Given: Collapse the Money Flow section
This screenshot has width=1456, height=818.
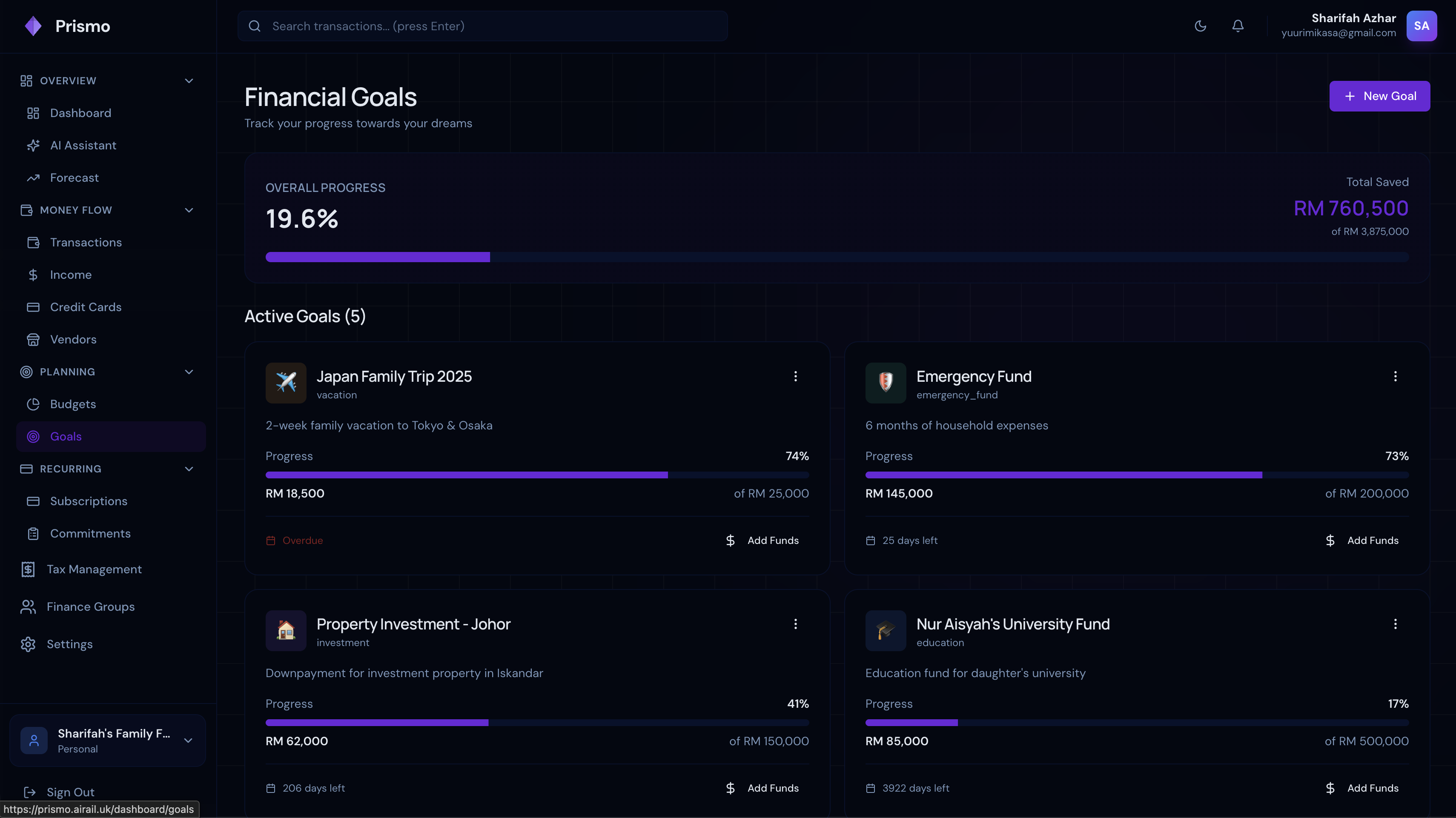Looking at the screenshot, I should [189, 210].
